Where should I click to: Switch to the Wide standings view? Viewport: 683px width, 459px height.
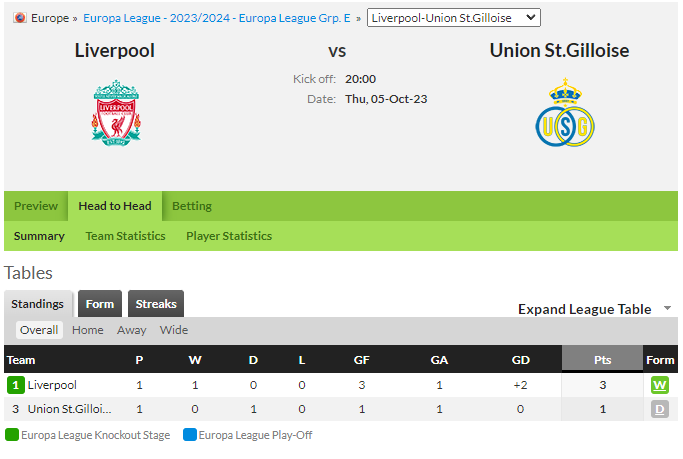[x=174, y=330]
